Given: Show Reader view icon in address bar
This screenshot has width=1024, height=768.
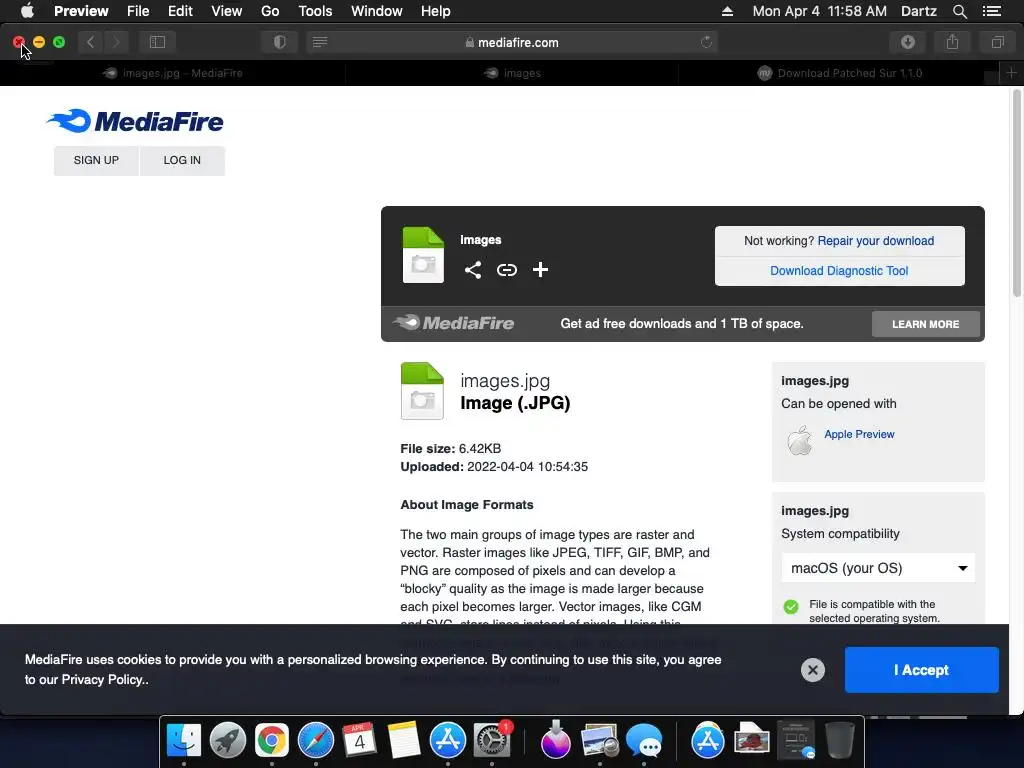Looking at the screenshot, I should point(320,42).
